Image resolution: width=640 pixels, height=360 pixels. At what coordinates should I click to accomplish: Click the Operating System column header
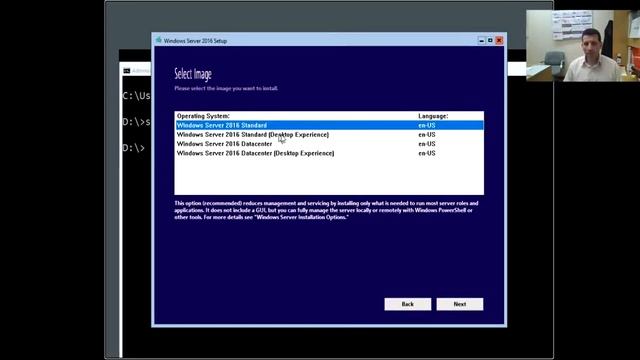pyautogui.click(x=203, y=116)
